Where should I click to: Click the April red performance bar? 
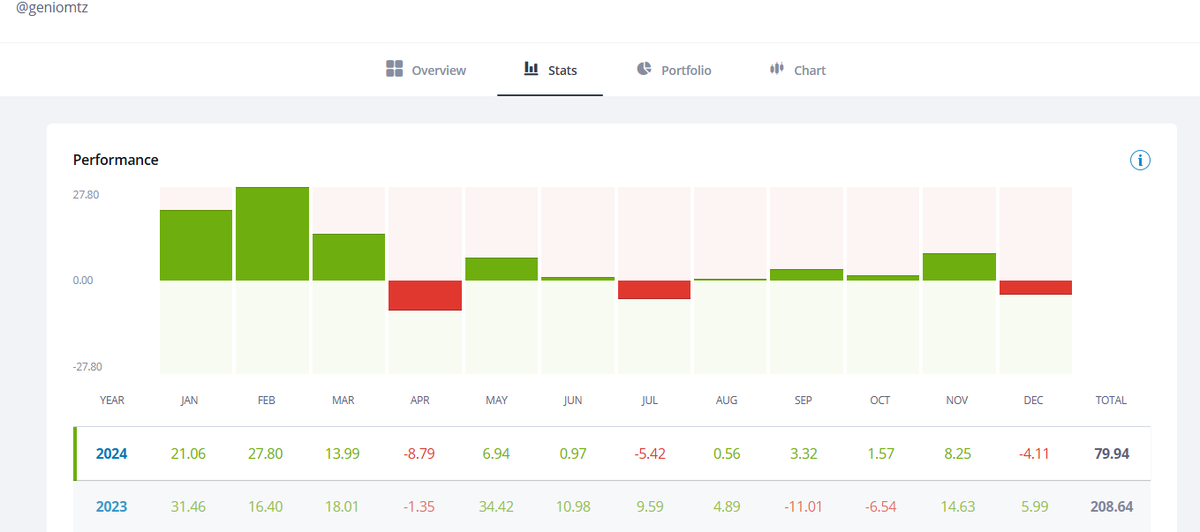(425, 295)
